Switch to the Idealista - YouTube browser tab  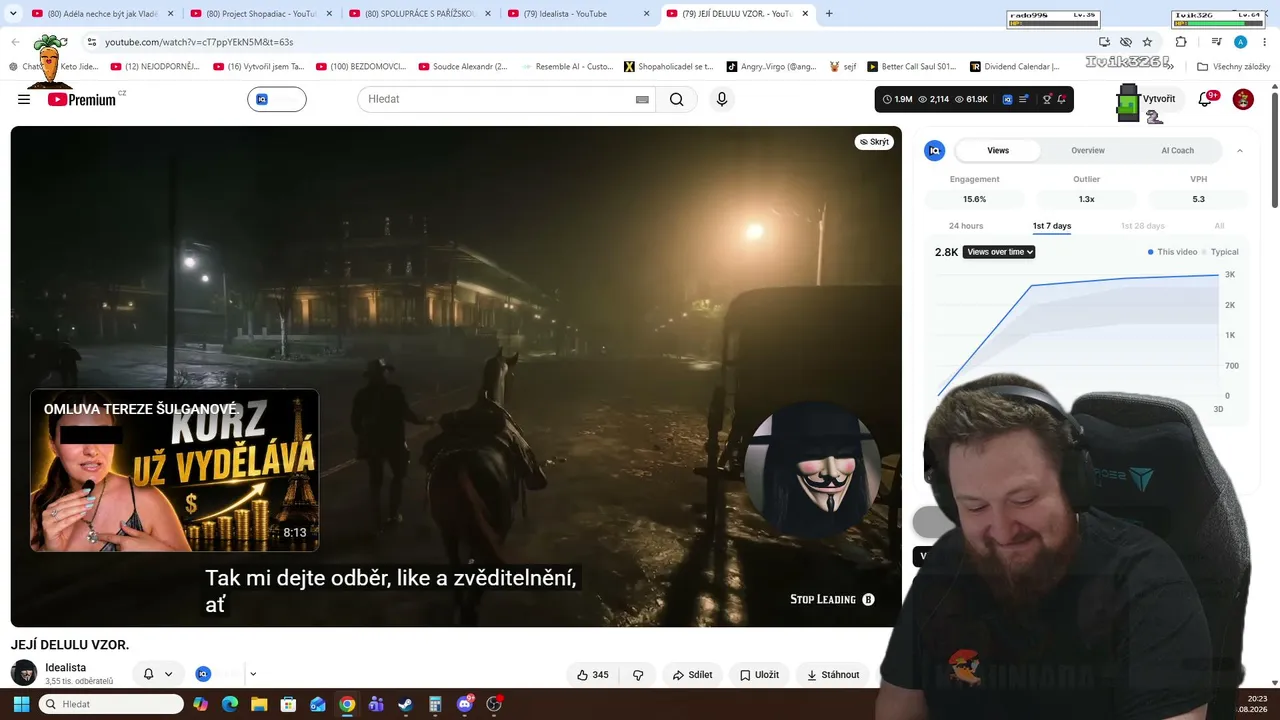point(578,14)
